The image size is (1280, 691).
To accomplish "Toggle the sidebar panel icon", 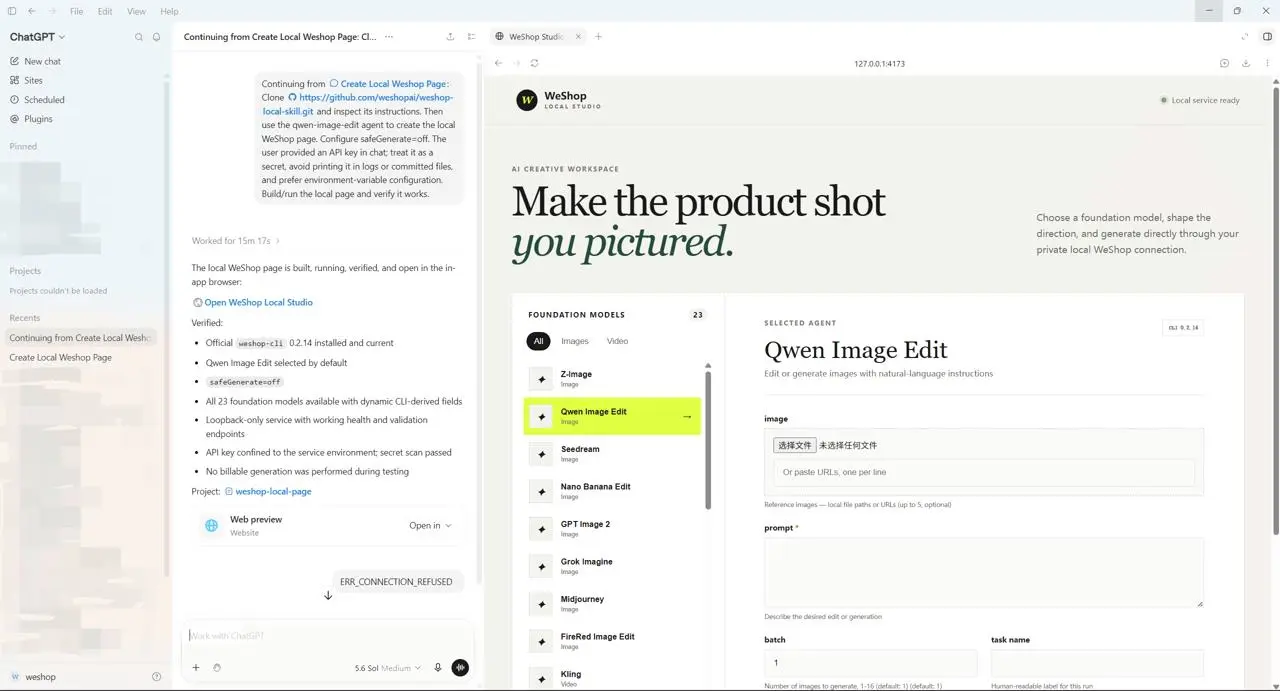I will pyautogui.click(x=12, y=11).
